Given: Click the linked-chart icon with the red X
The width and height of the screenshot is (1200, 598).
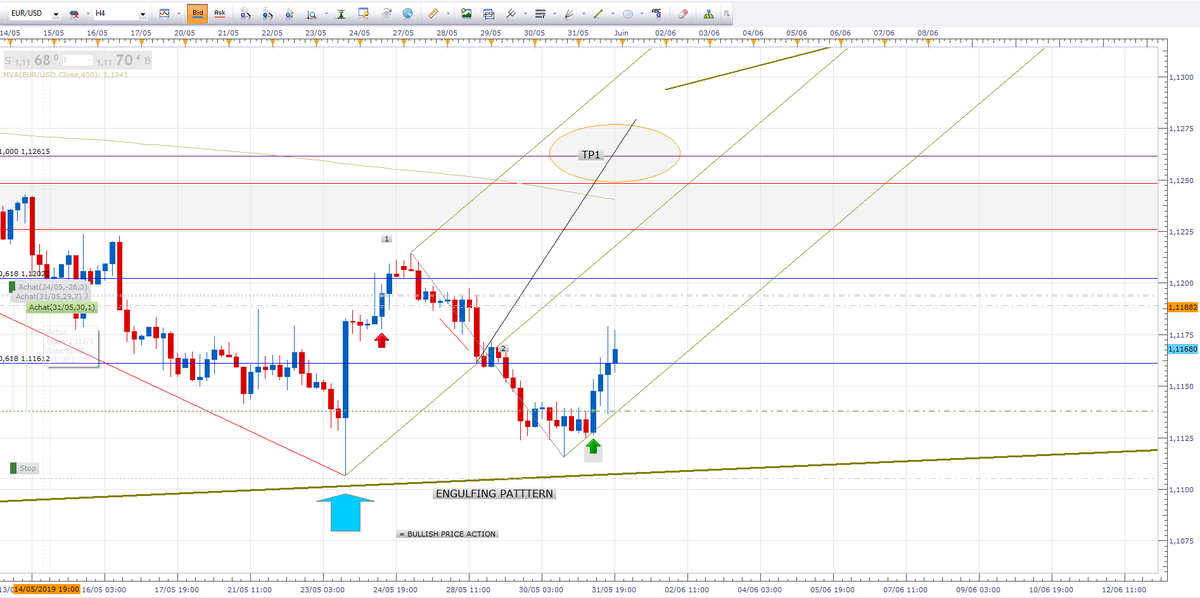Looking at the screenshot, I should click(x=74, y=14).
